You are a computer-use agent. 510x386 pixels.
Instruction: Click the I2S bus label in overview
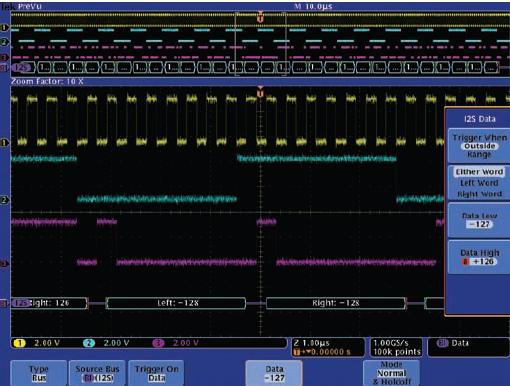(x=22, y=68)
